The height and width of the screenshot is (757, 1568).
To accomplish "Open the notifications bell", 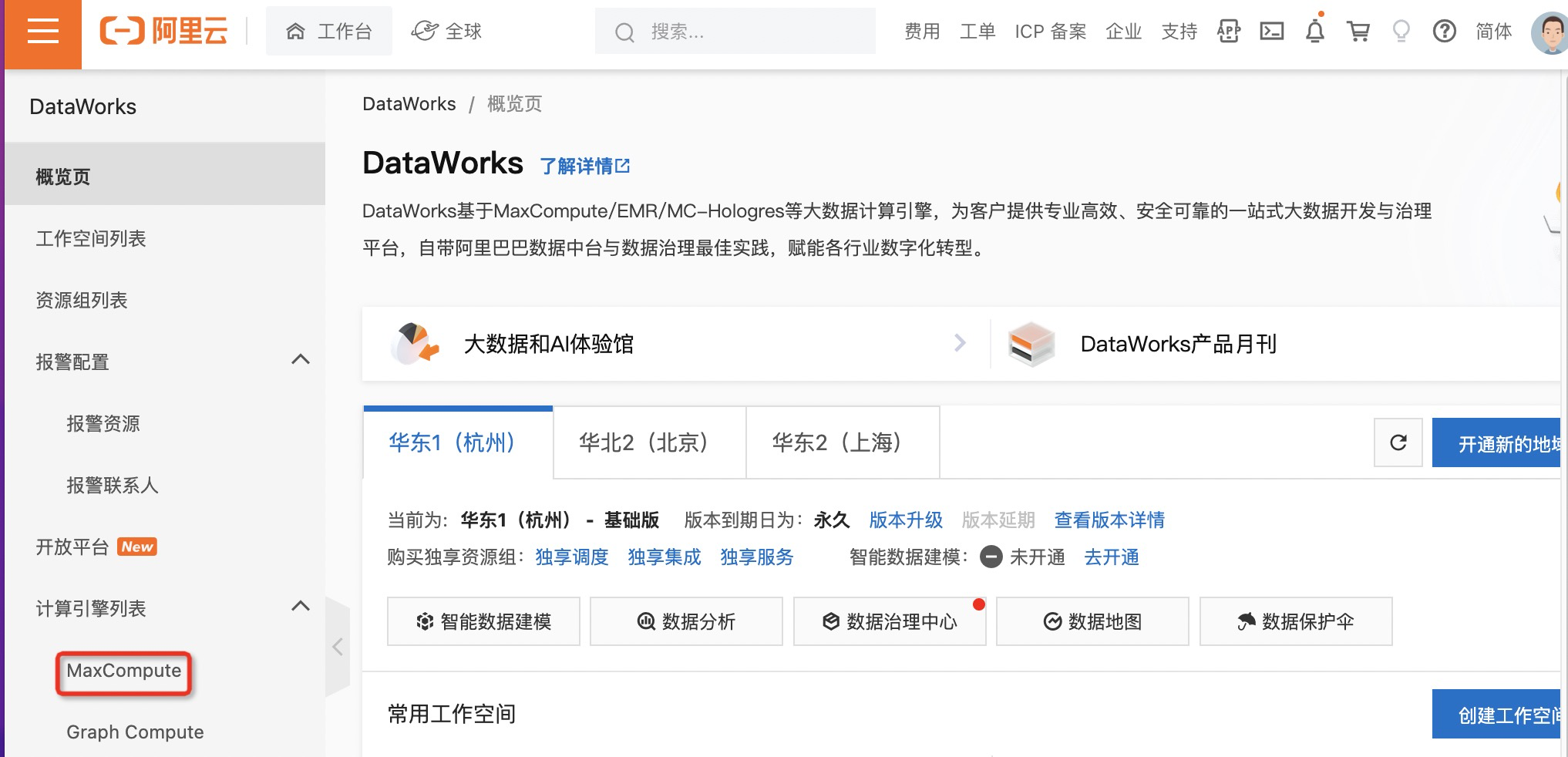I will [x=1315, y=32].
